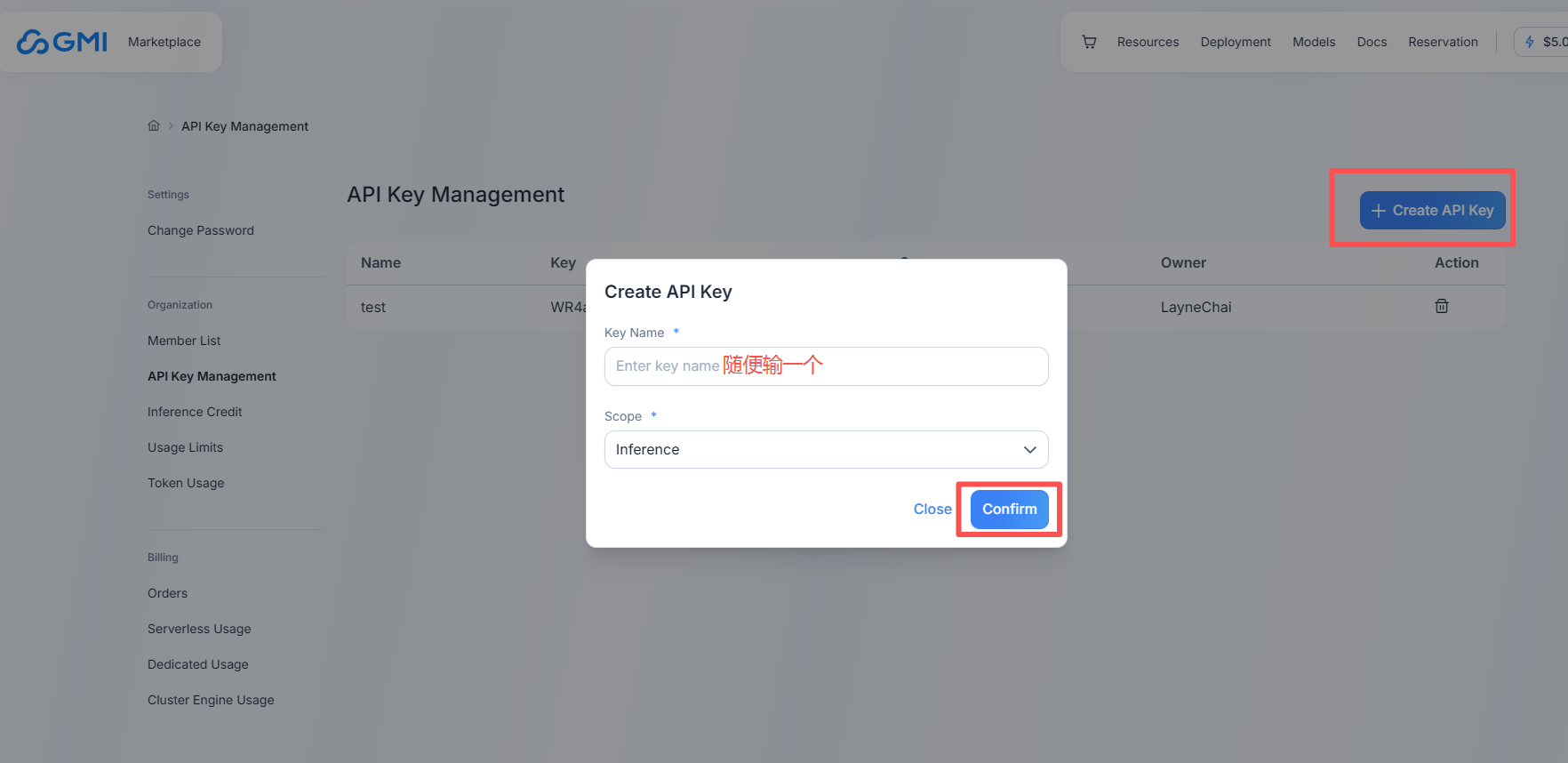
Task: Click the home breadcrumb icon
Action: click(154, 126)
